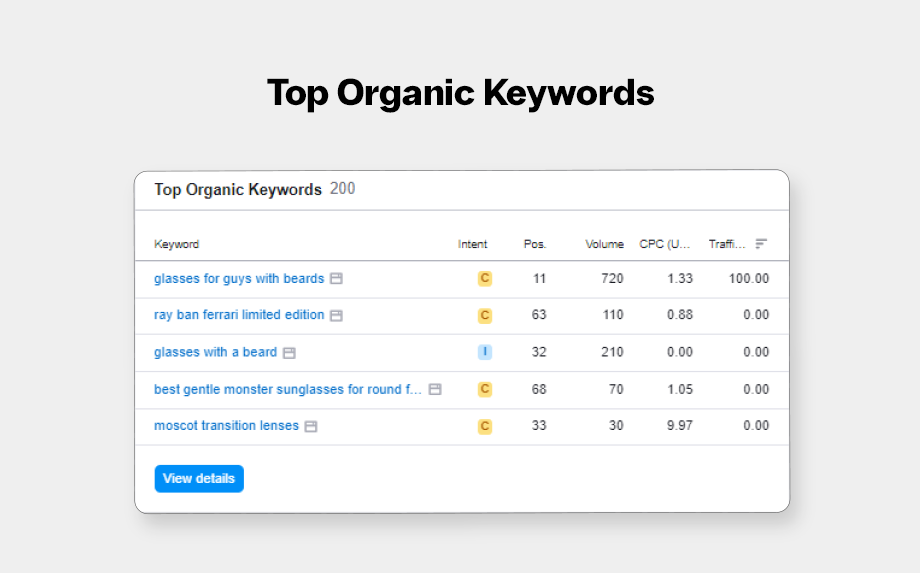The width and height of the screenshot is (920, 573).
Task: Click SERP icon next to 'ray ban ferrari limited edition'
Action: point(336,316)
